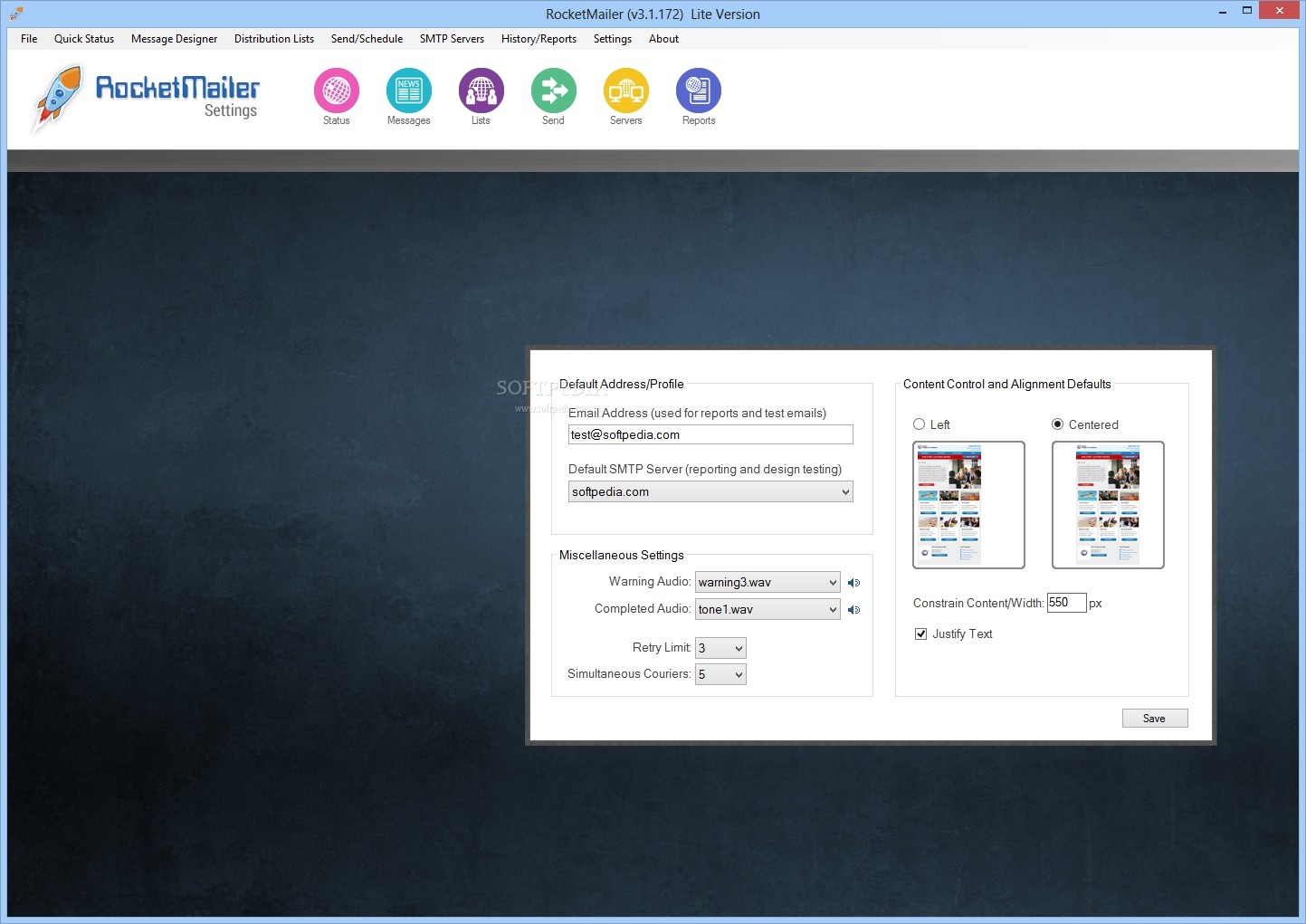1306x924 pixels.
Task: Open the Lists globe icon
Action: (x=481, y=90)
